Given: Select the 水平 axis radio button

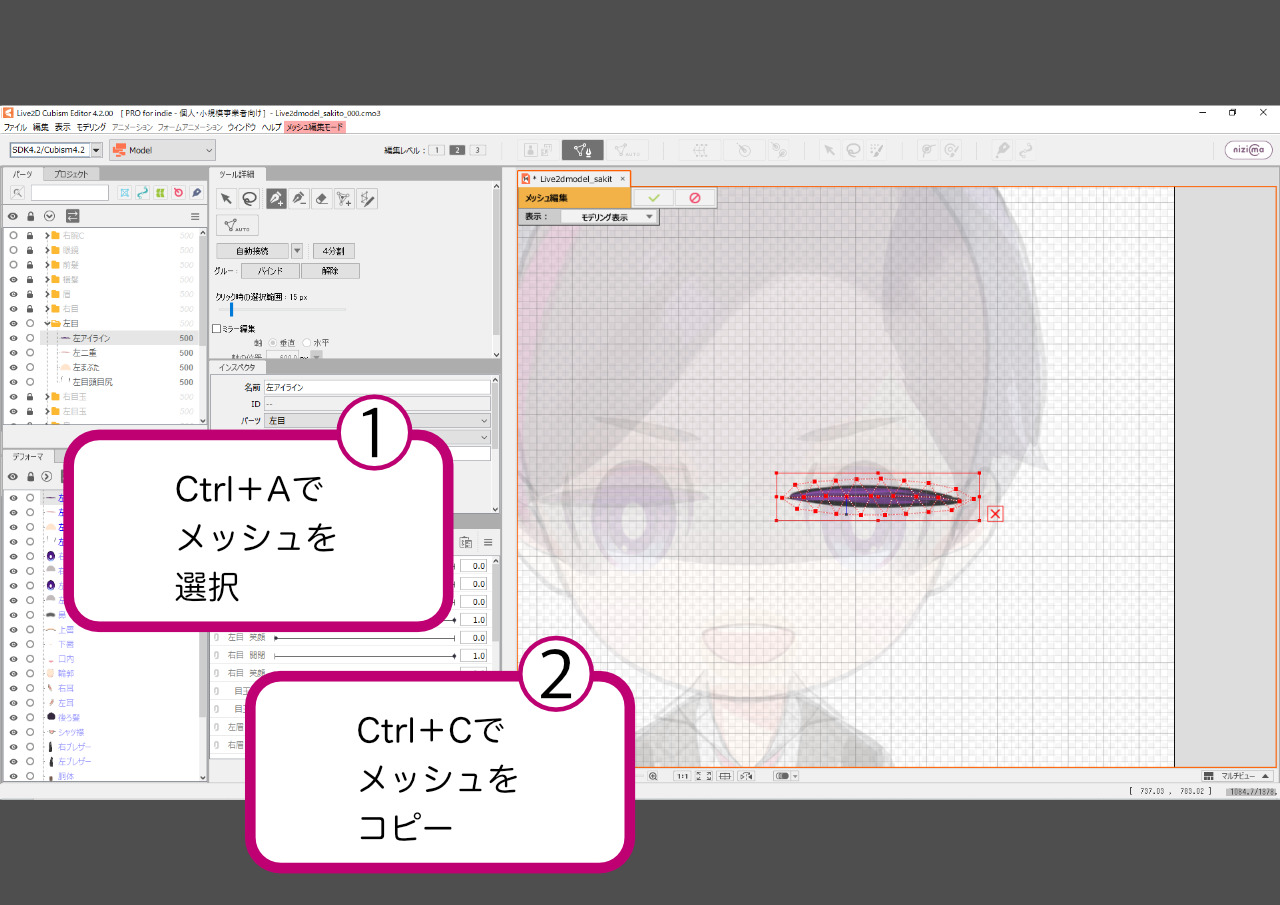Looking at the screenshot, I should click(x=306, y=342).
